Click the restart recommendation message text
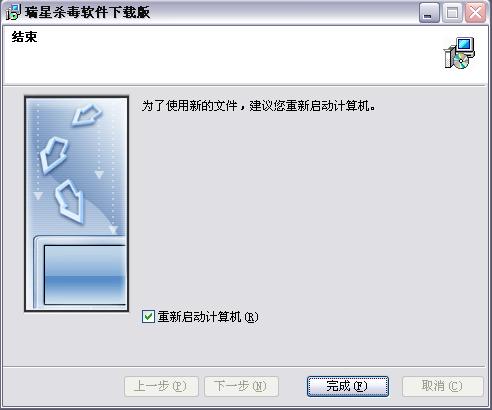 click(x=259, y=106)
